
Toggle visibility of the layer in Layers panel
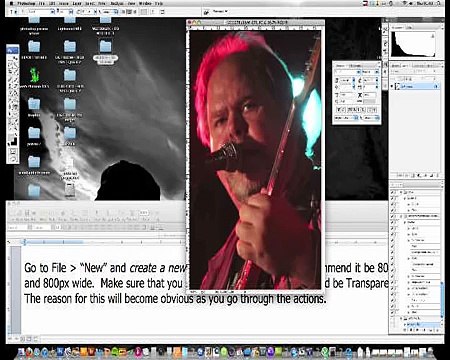pyautogui.click(x=392, y=87)
